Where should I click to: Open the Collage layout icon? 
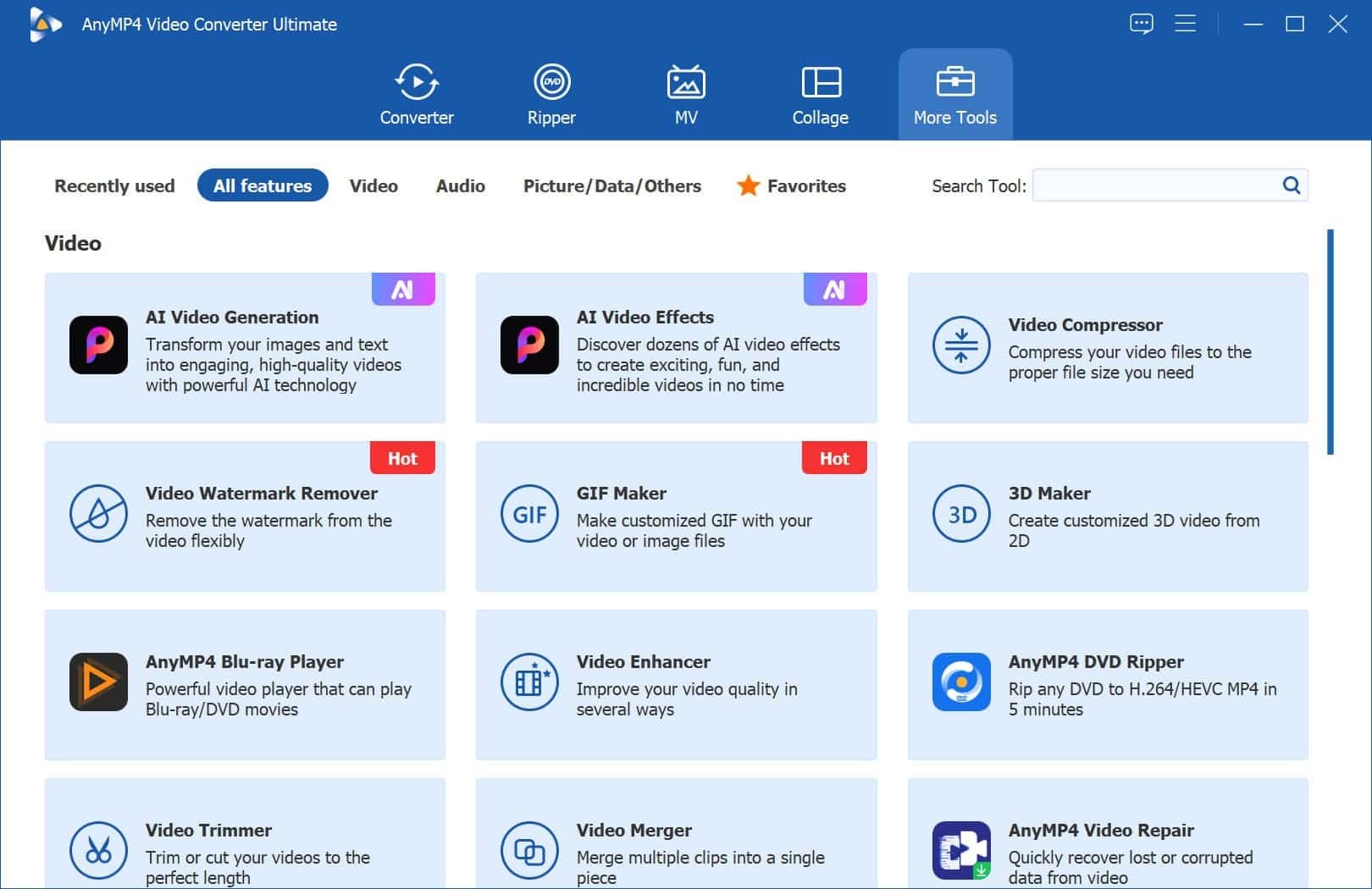(x=821, y=82)
